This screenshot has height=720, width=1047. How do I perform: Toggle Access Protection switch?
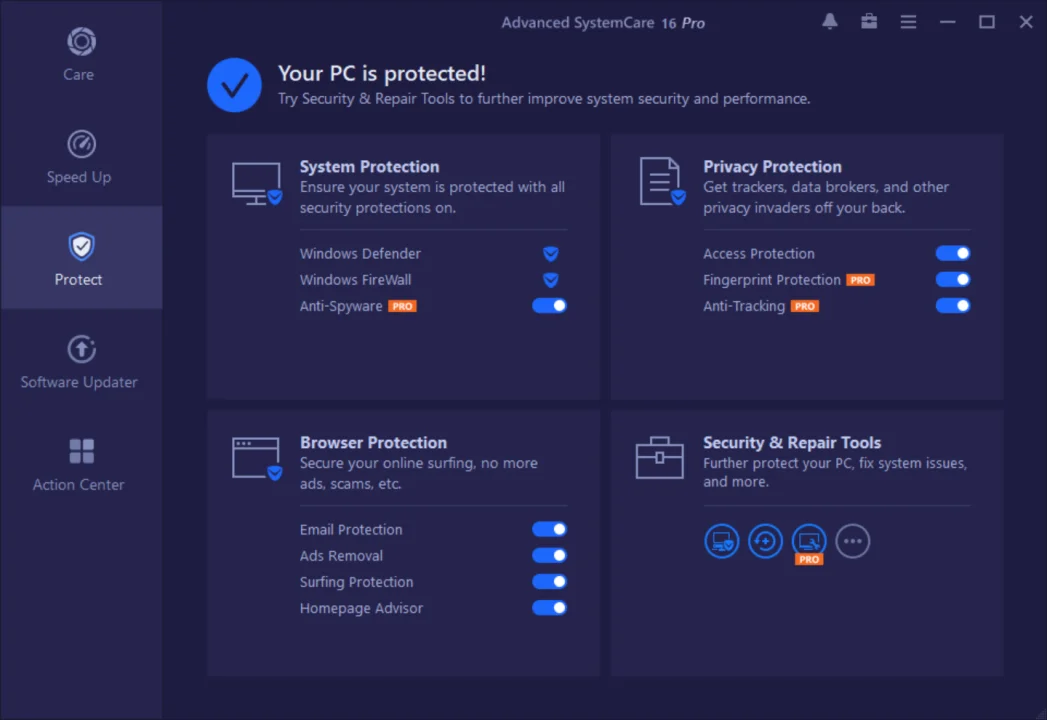[x=953, y=254]
